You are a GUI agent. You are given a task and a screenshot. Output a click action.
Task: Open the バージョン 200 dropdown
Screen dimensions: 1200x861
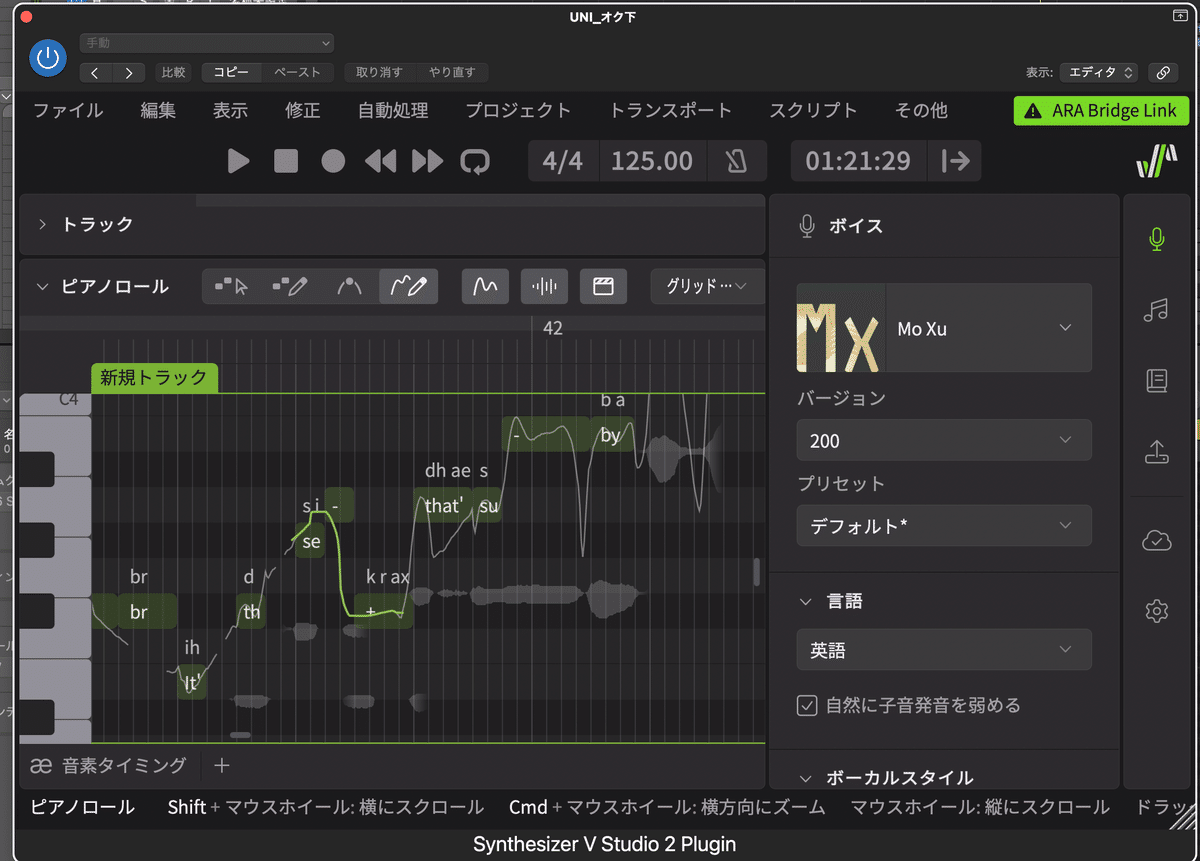pyautogui.click(x=943, y=440)
